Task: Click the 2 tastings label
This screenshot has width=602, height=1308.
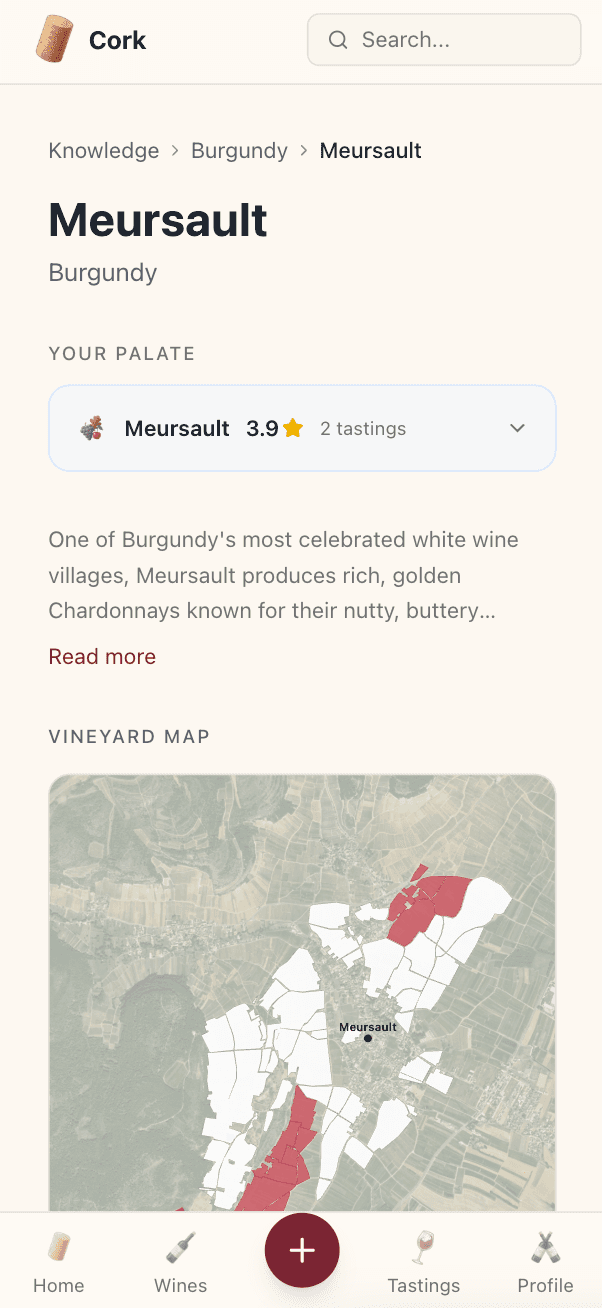Action: coord(363,428)
